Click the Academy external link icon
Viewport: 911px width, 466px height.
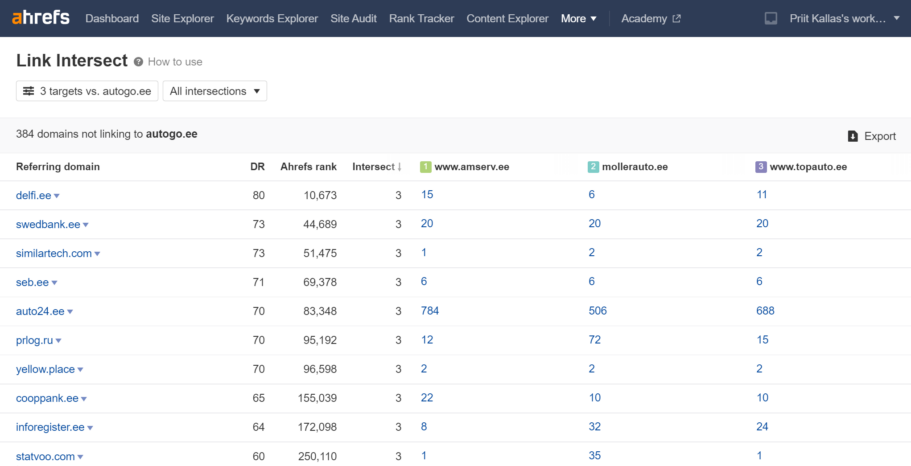676,19
